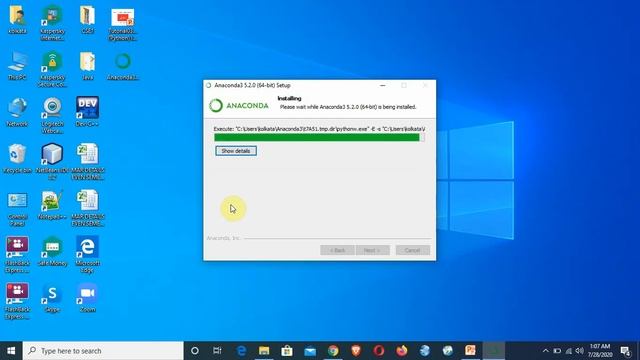The image size is (640, 360).
Task: Click the taskbar search box
Action: pyautogui.click(x=103, y=351)
